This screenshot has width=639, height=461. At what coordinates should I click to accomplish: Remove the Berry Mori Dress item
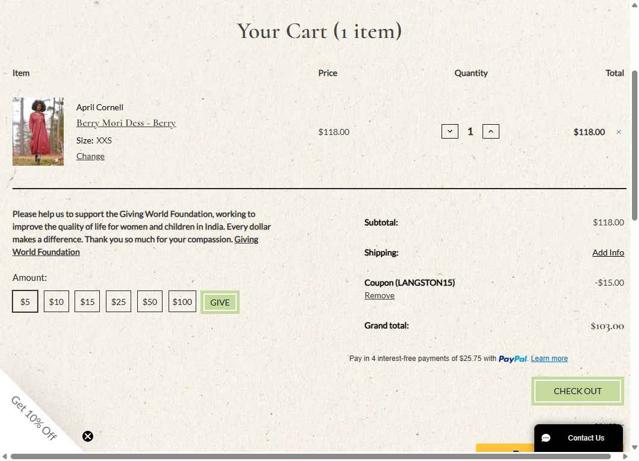619,132
